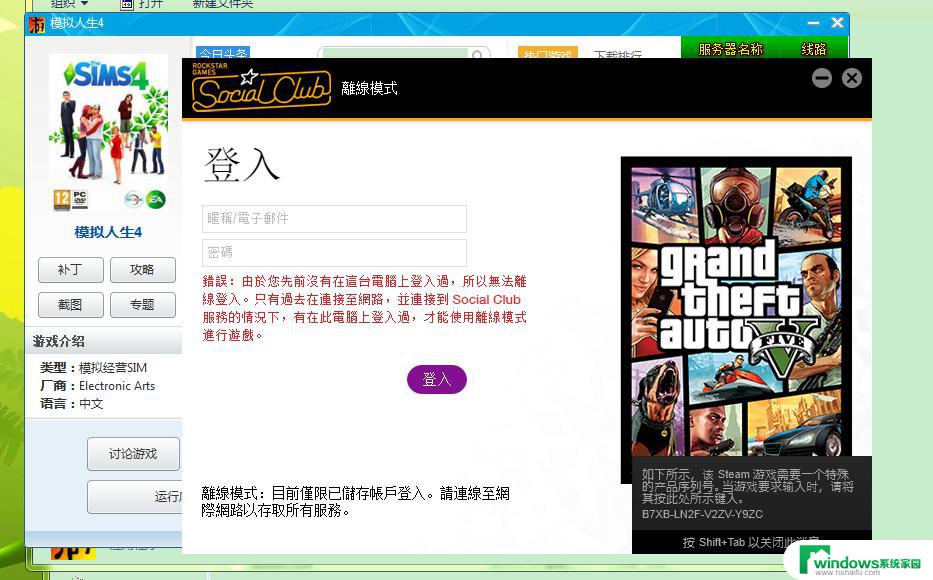This screenshot has height=580, width=933.
Task: Close the 模拟人生4 window
Action: [837, 23]
